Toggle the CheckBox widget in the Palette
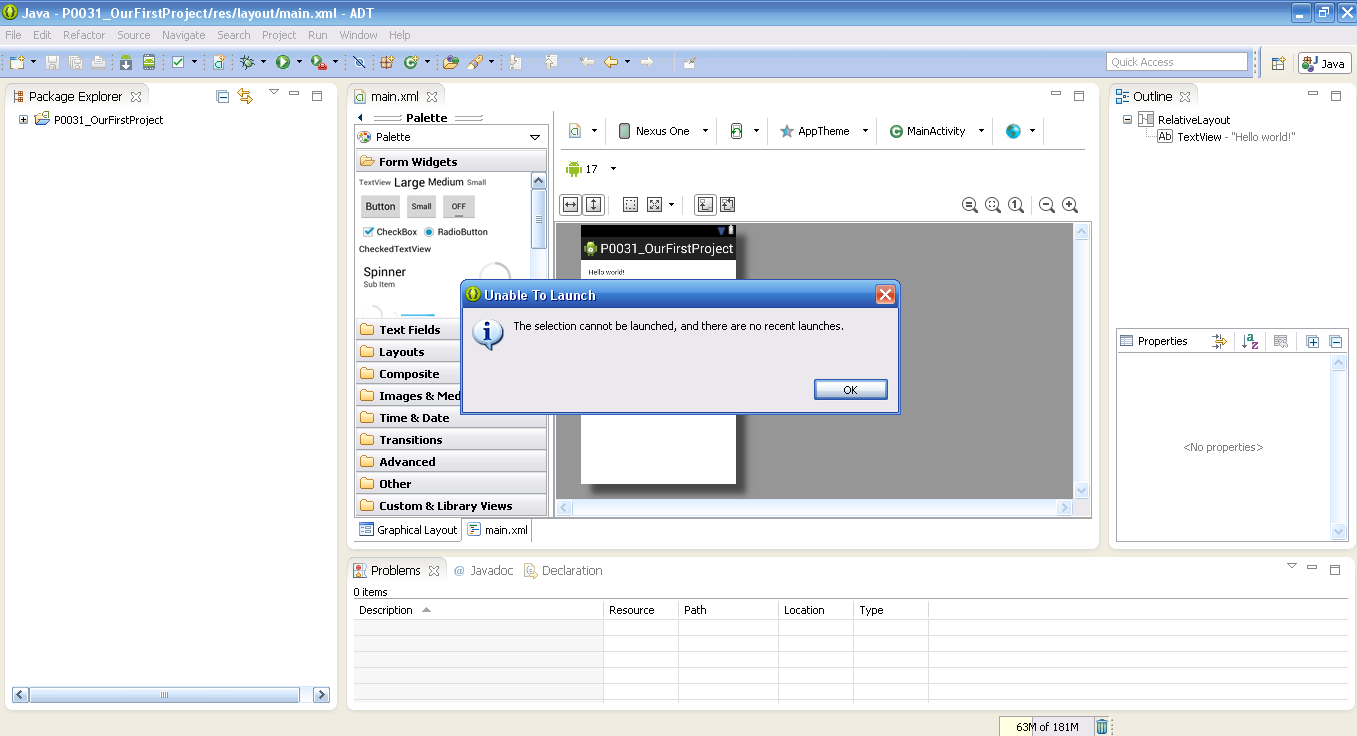1357x736 pixels. coord(390,232)
